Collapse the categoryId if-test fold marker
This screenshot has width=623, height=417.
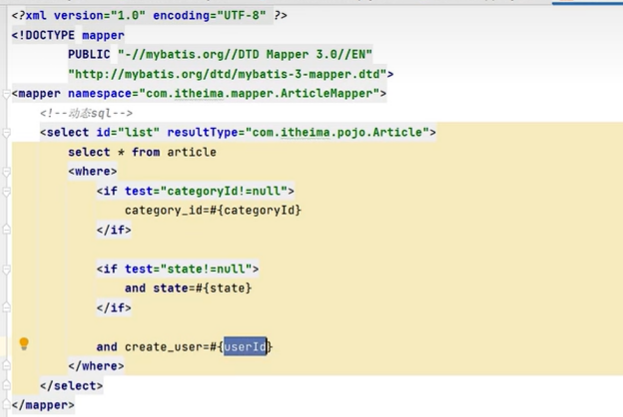pos(6,191)
